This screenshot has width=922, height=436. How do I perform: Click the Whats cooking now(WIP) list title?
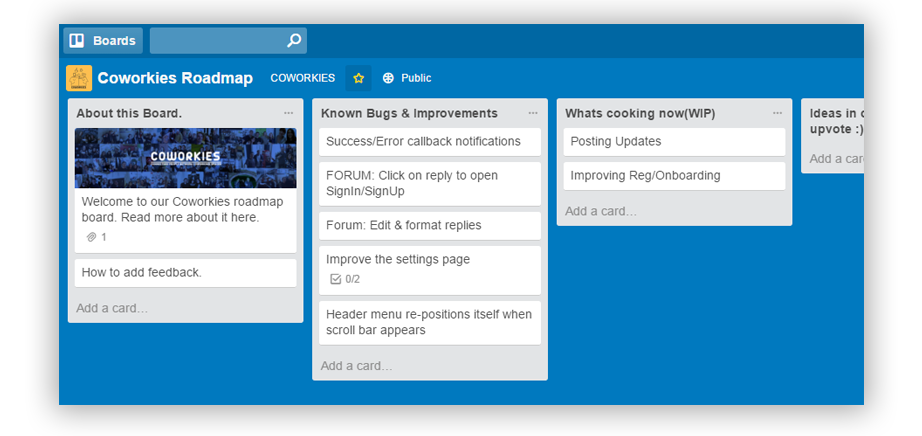(640, 114)
